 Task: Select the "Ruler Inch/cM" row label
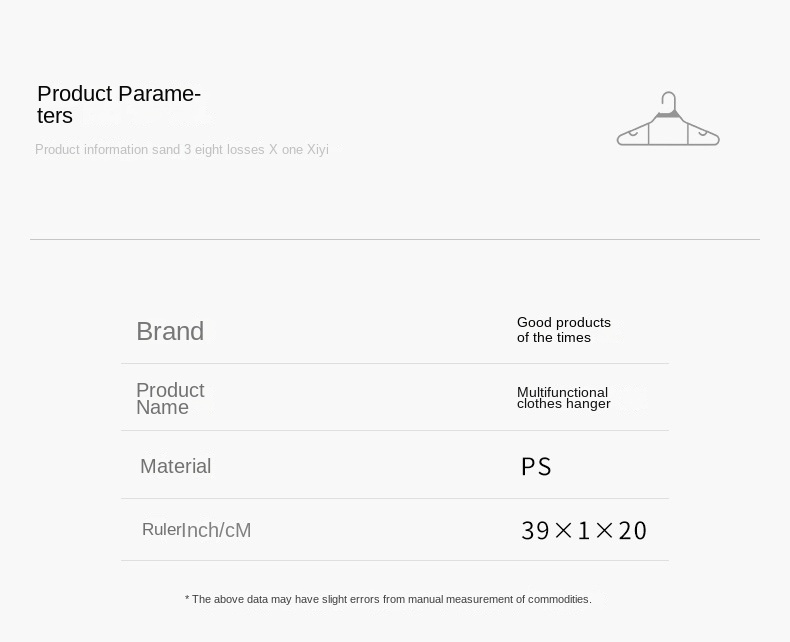[x=196, y=530]
